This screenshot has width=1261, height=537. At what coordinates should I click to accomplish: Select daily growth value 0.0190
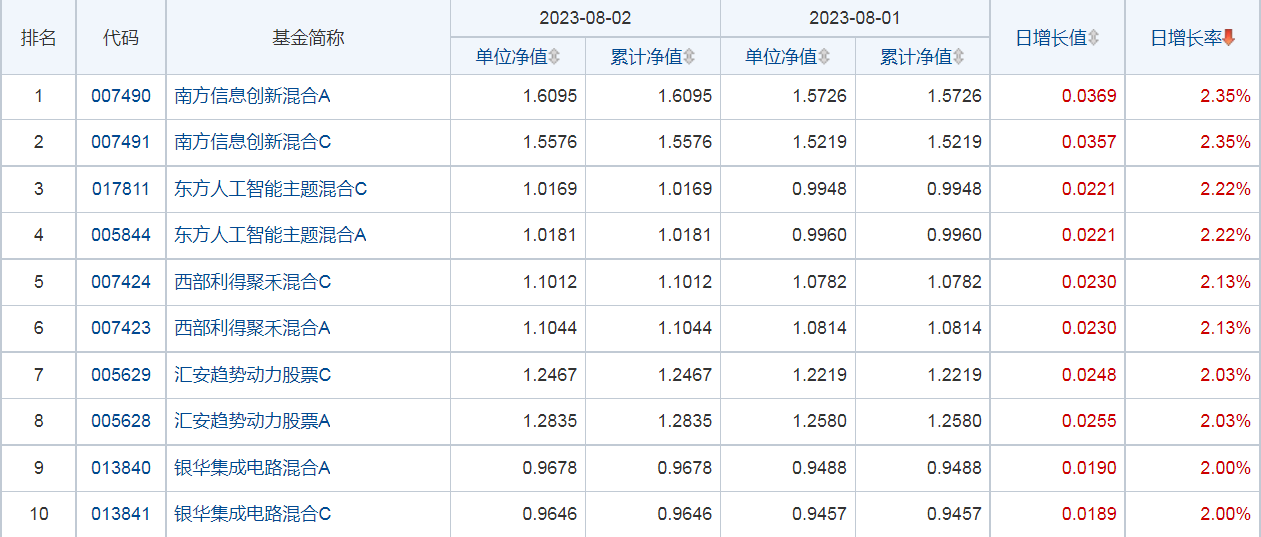point(1089,468)
